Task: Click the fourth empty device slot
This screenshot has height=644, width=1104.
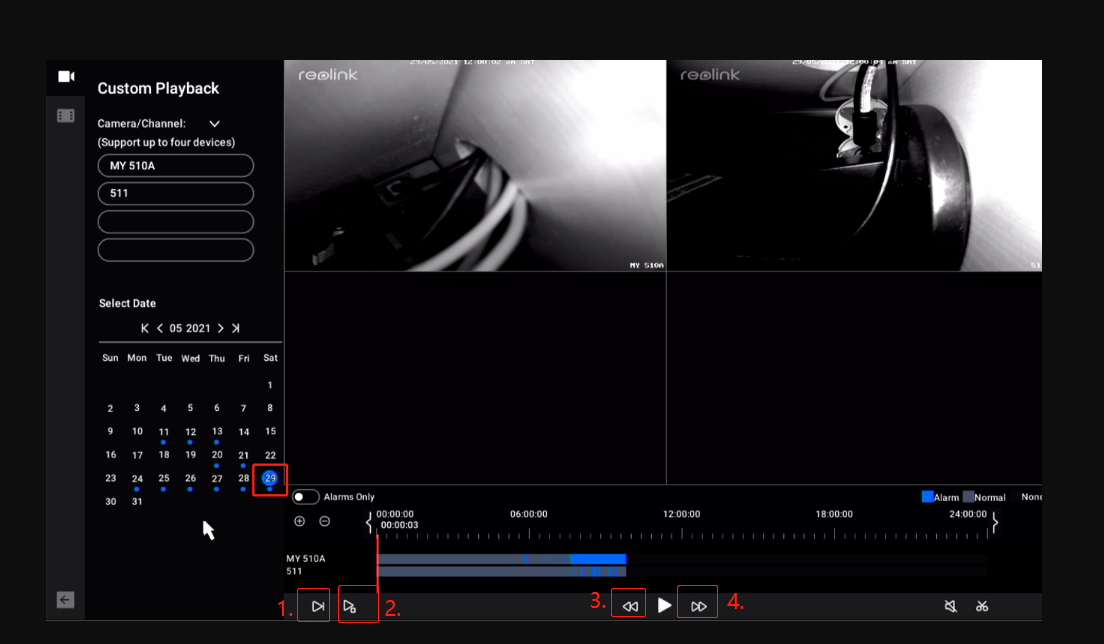Action: click(176, 250)
